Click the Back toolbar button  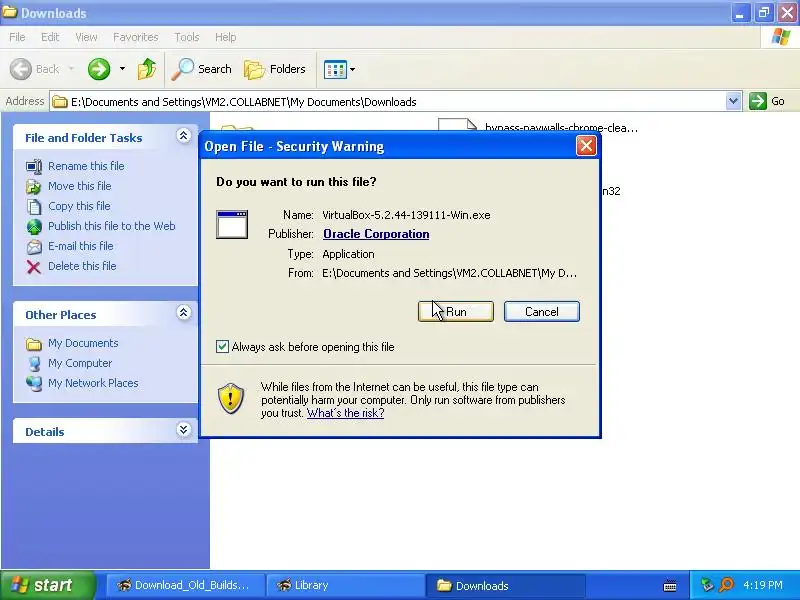(35, 69)
